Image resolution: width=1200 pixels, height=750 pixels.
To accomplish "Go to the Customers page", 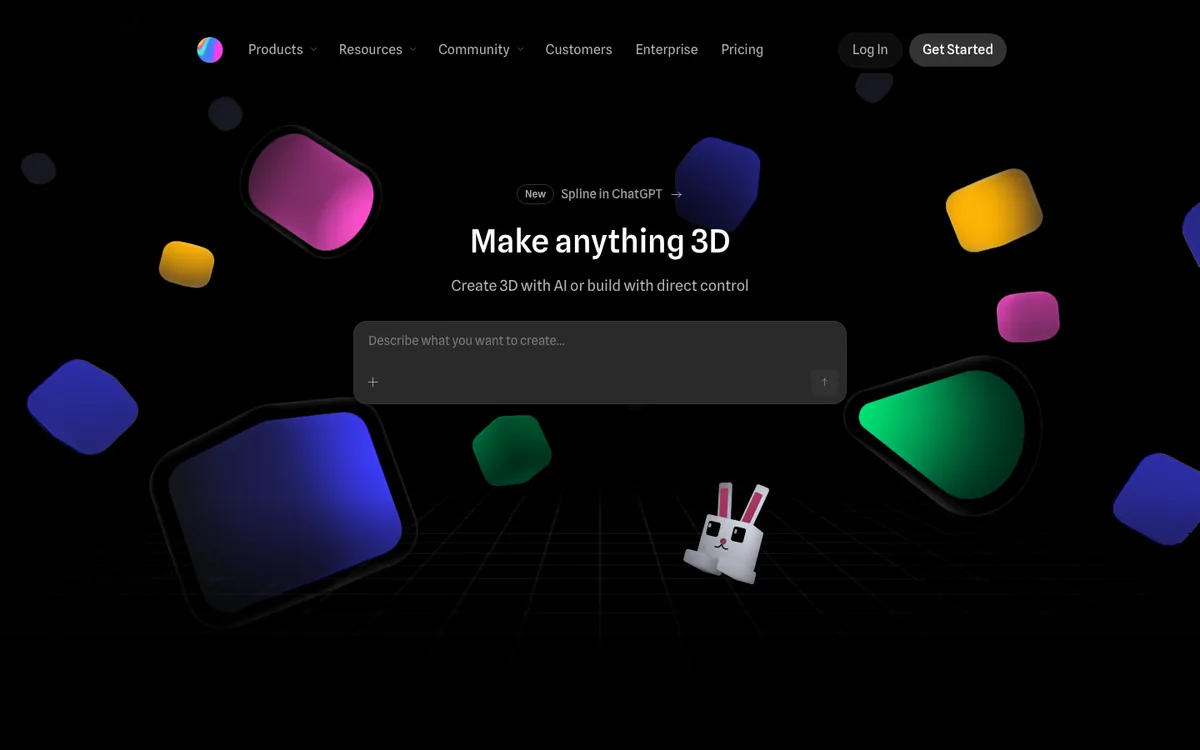I will [x=578, y=49].
